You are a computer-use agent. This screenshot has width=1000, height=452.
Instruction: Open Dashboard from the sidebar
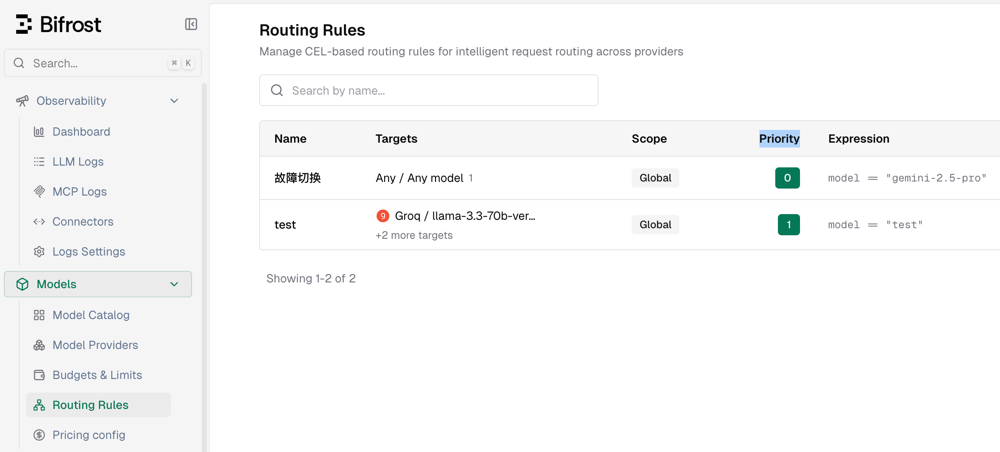(81, 132)
